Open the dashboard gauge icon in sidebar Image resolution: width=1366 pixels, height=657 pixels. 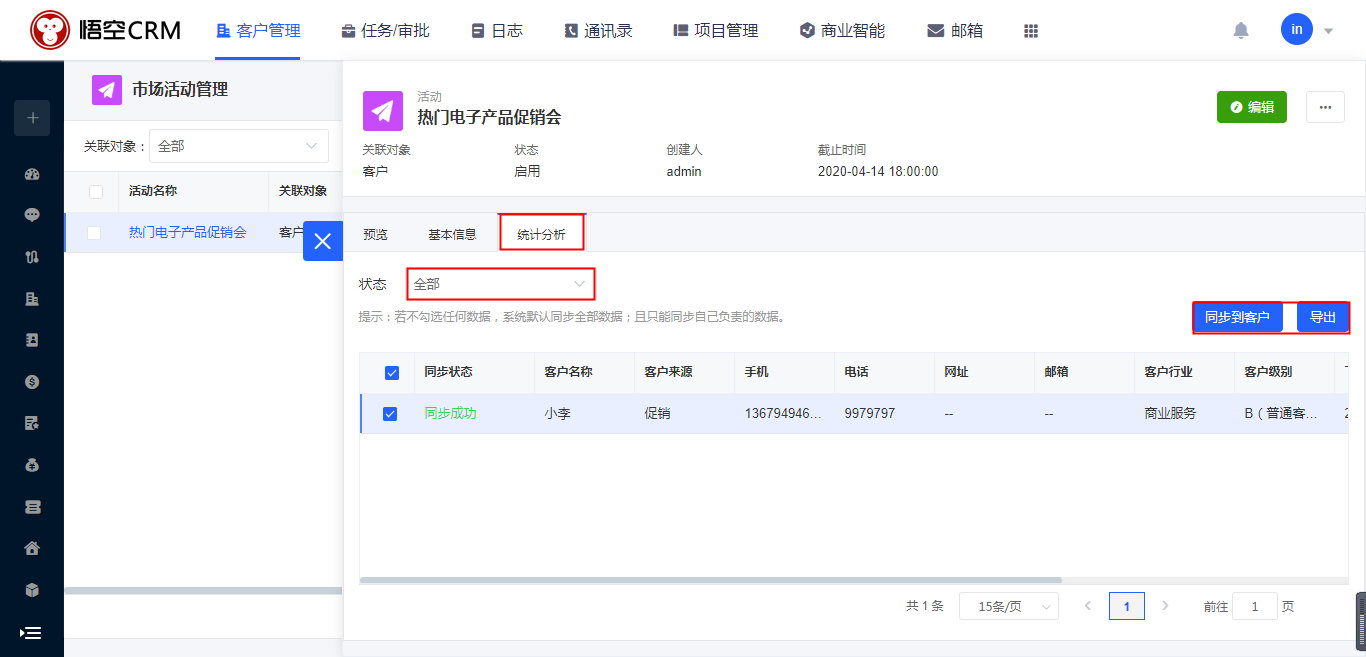(32, 174)
